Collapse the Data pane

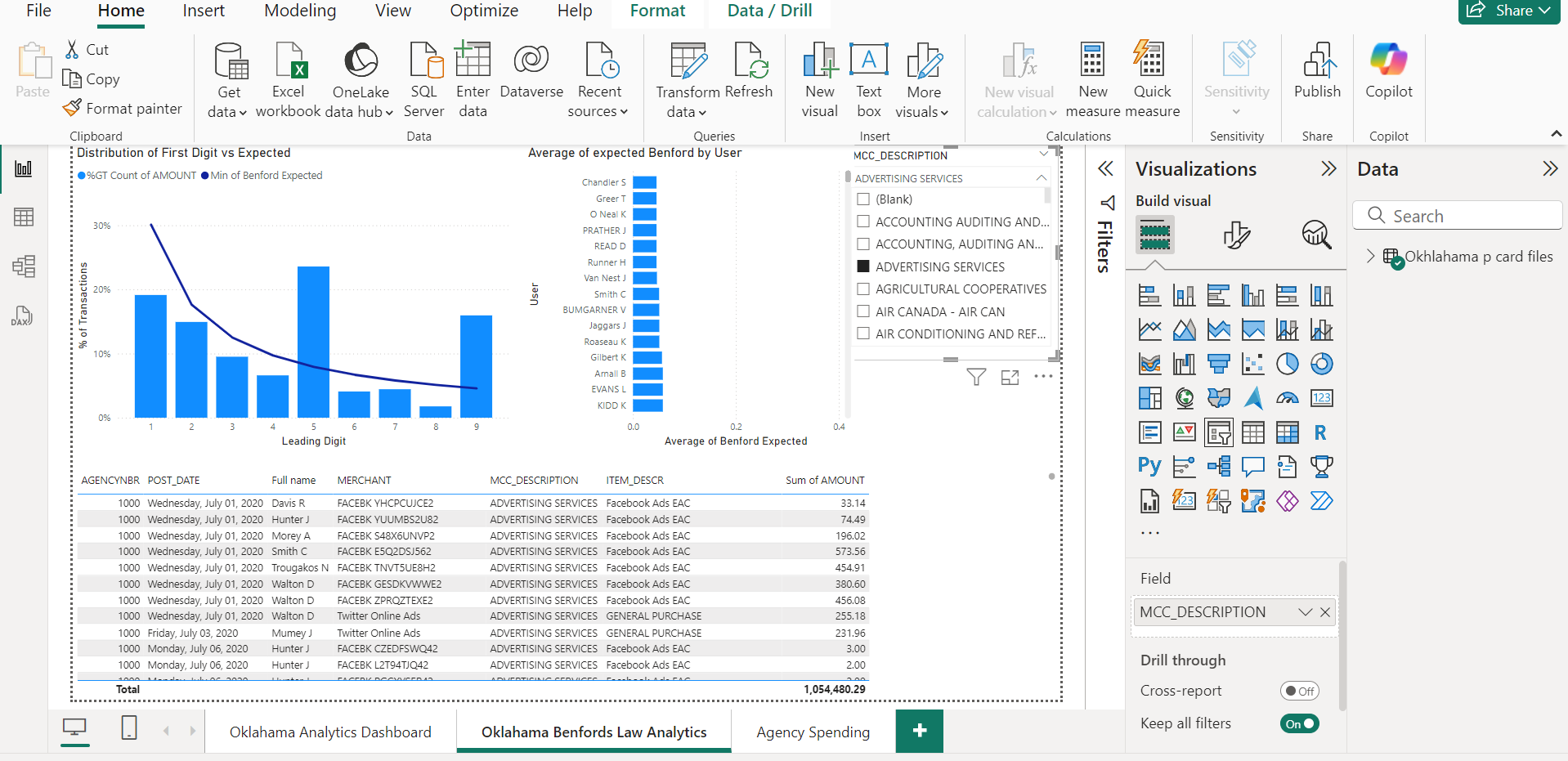(1550, 168)
